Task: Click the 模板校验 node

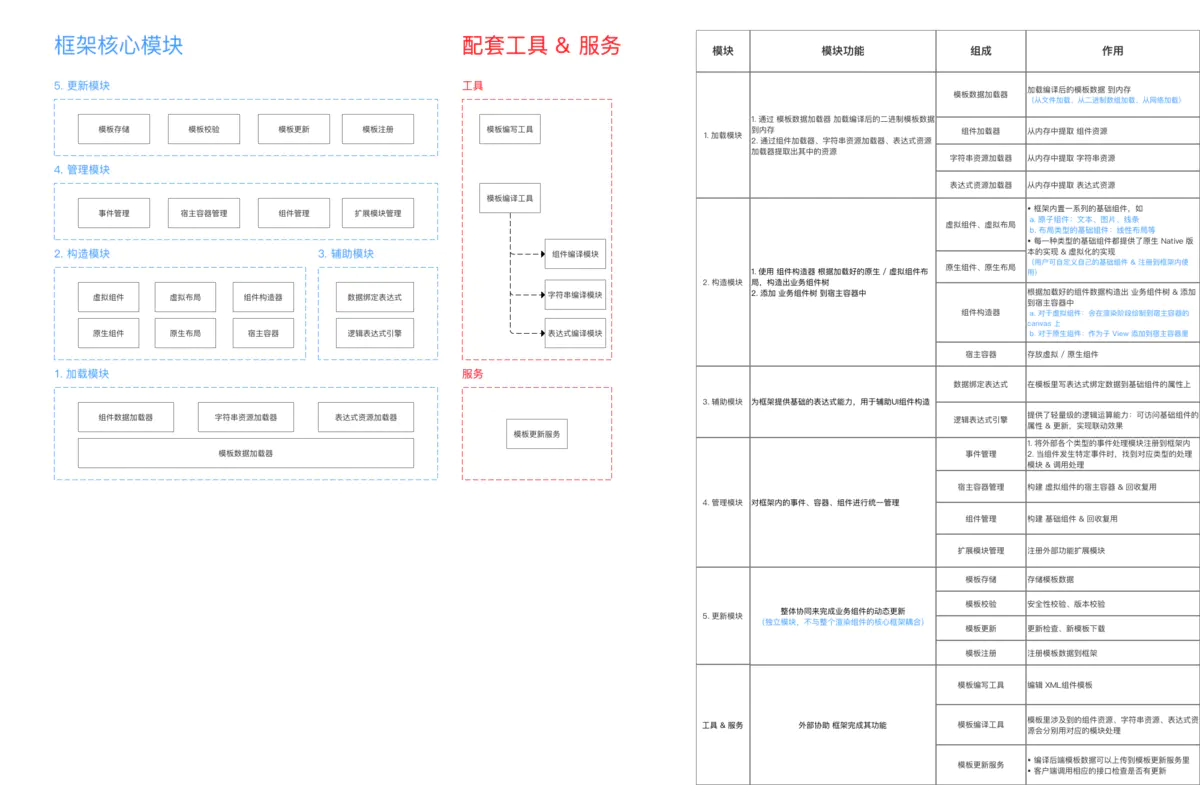Action: 202,129
